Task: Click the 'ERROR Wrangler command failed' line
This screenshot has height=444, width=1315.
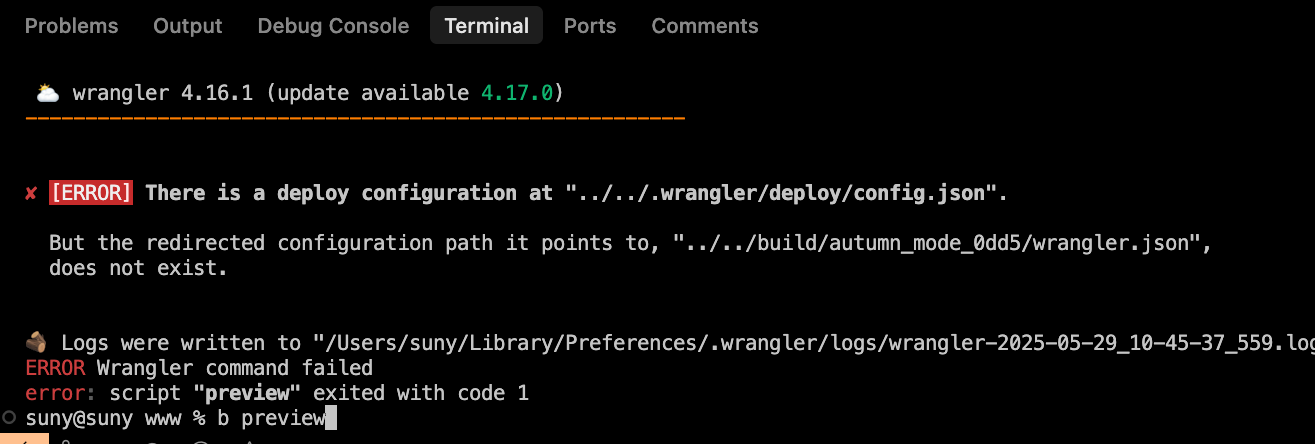Action: click(x=199, y=368)
